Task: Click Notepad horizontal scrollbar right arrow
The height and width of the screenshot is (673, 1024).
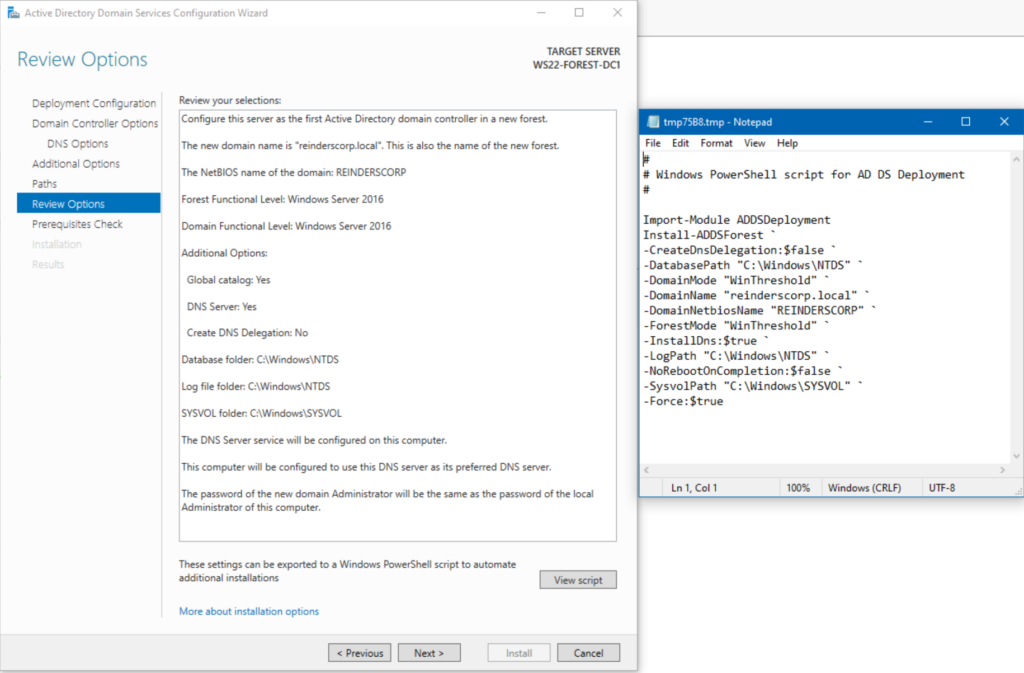Action: point(1002,470)
